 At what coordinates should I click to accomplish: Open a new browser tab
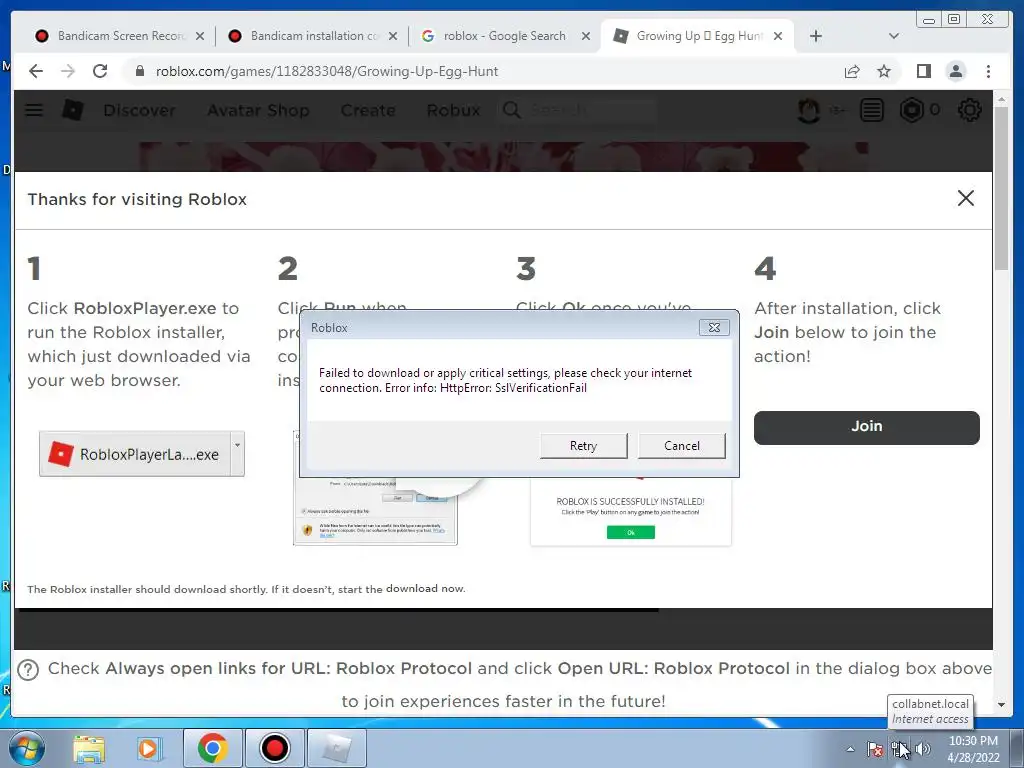[816, 36]
